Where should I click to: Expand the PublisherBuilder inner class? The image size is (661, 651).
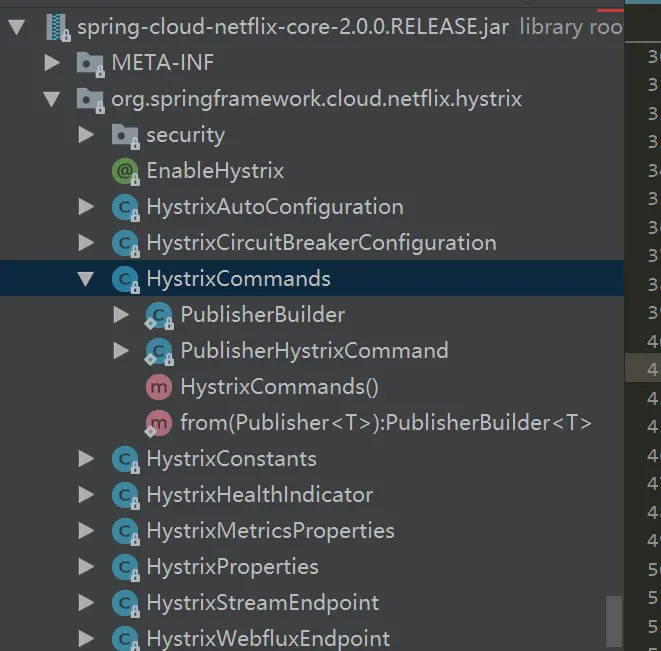121,315
